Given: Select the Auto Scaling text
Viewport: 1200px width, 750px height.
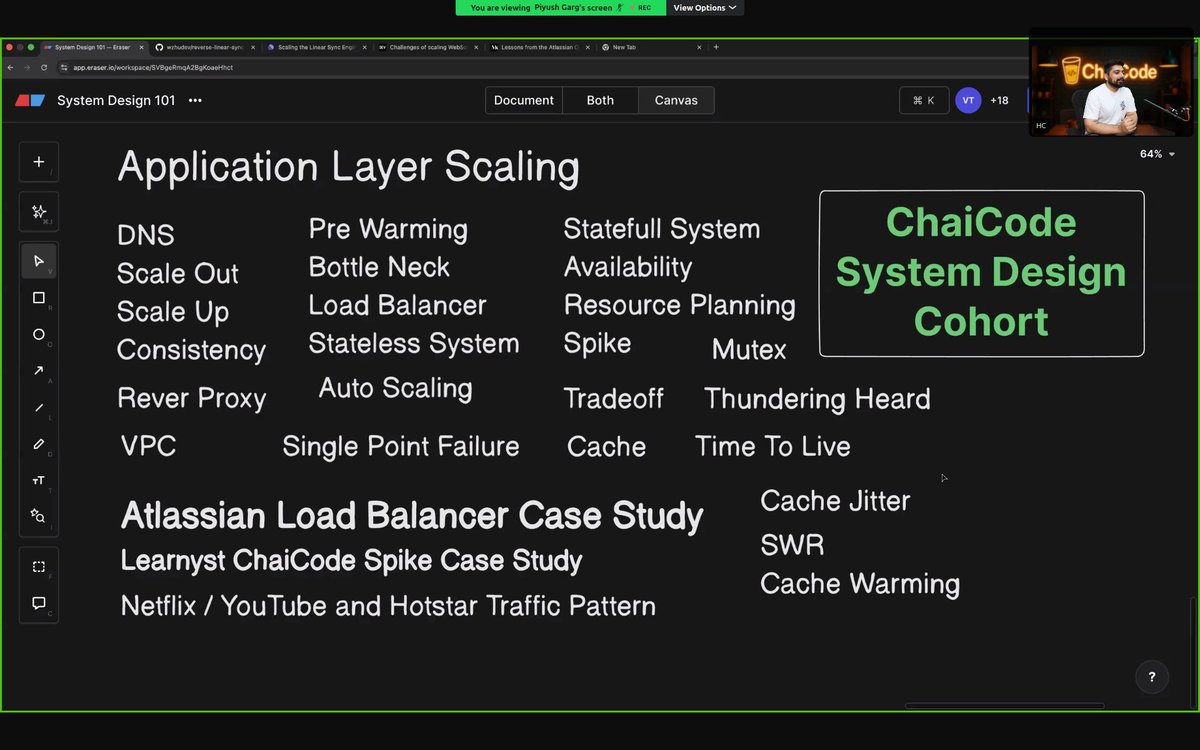Looking at the screenshot, I should 395,388.
